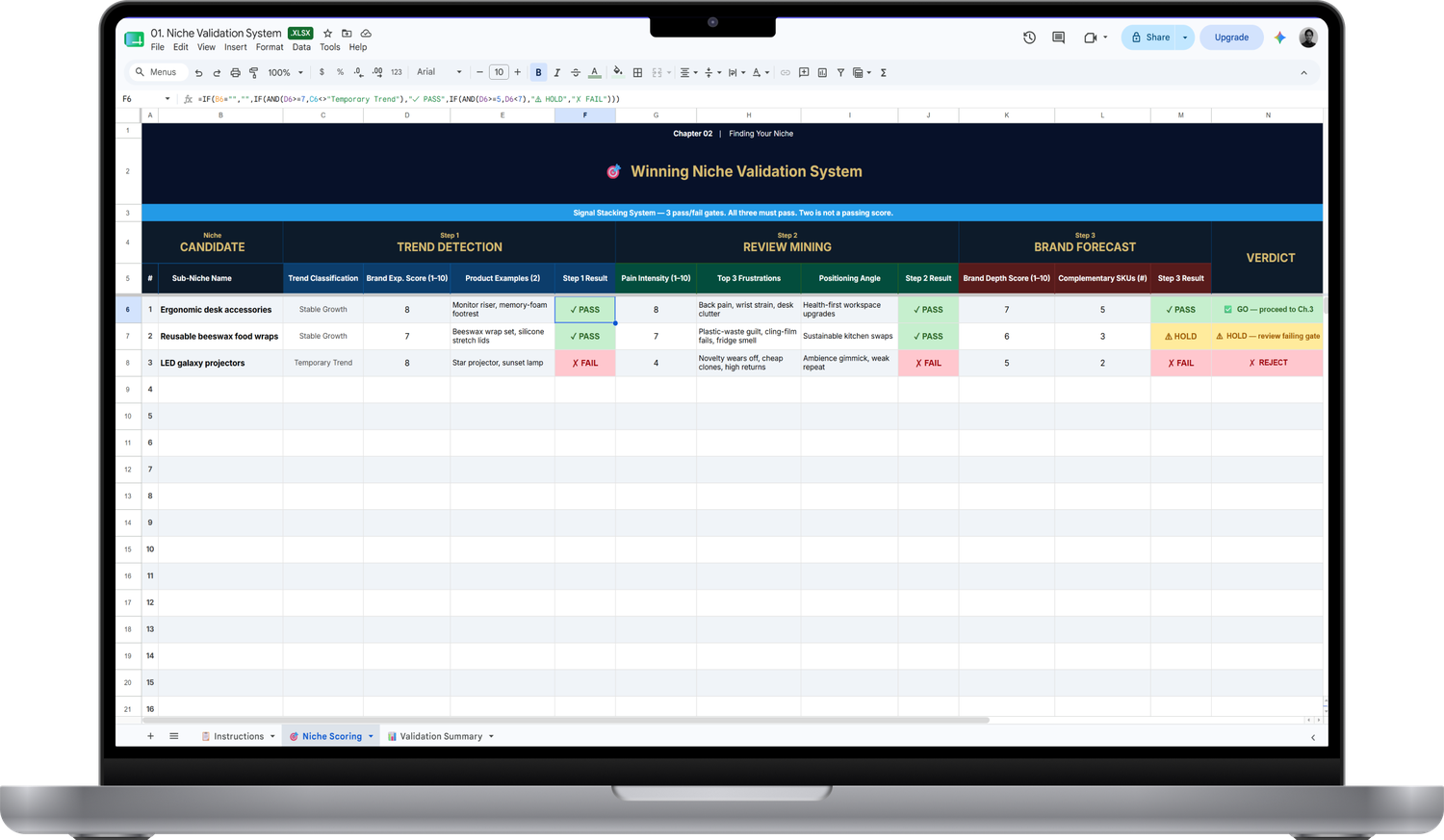
Task: Open the text color picker
Action: [595, 72]
